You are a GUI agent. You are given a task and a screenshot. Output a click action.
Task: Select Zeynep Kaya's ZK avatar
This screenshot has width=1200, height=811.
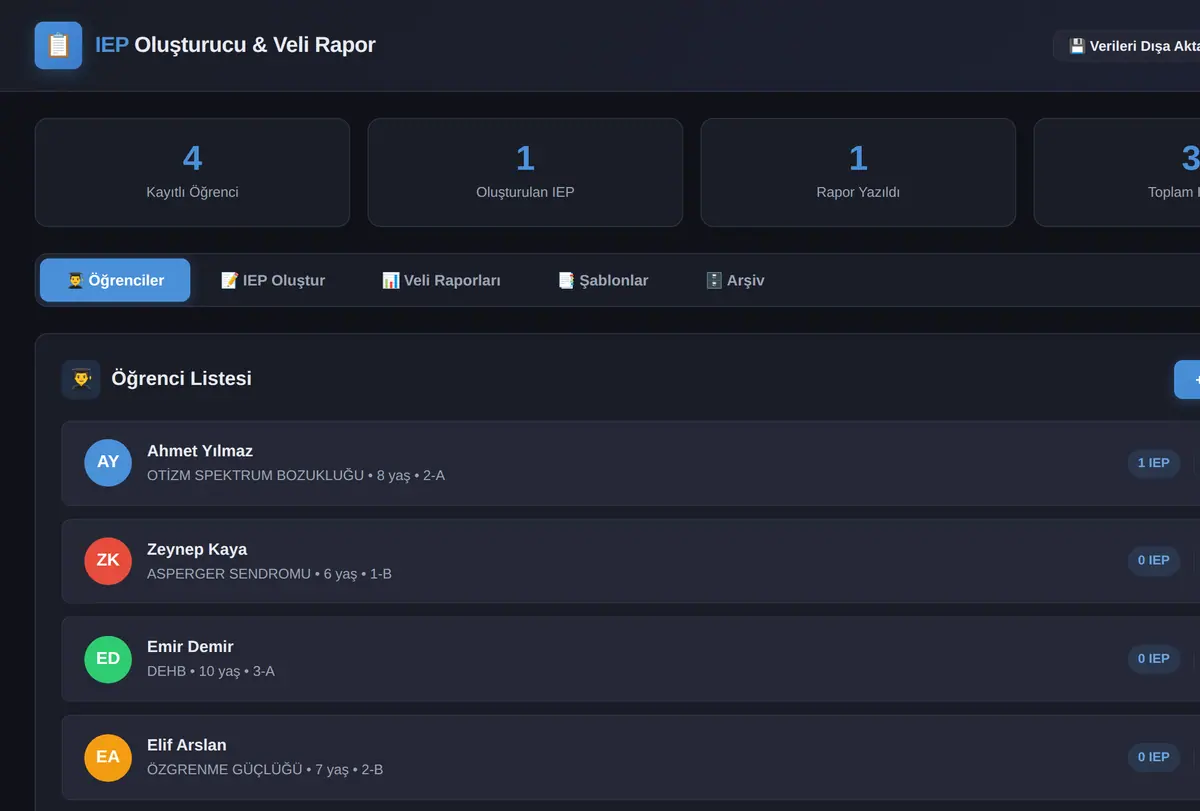click(108, 560)
